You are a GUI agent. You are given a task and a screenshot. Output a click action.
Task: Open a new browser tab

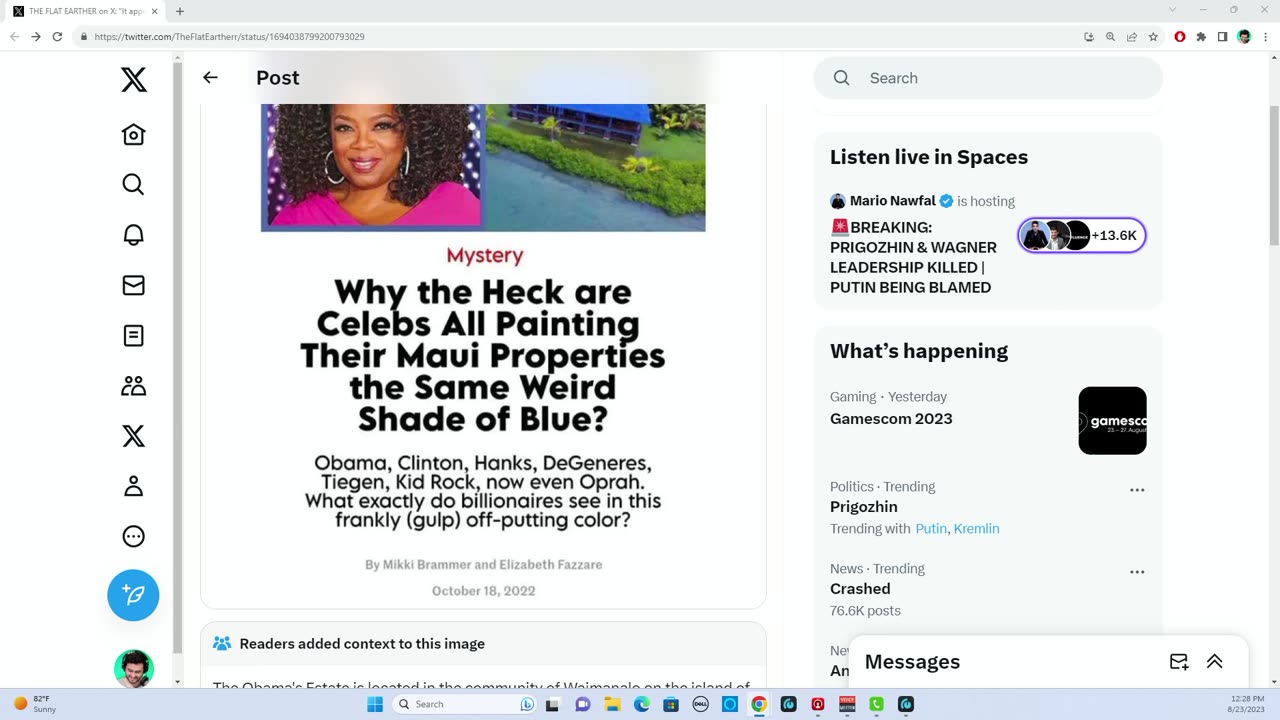(180, 11)
